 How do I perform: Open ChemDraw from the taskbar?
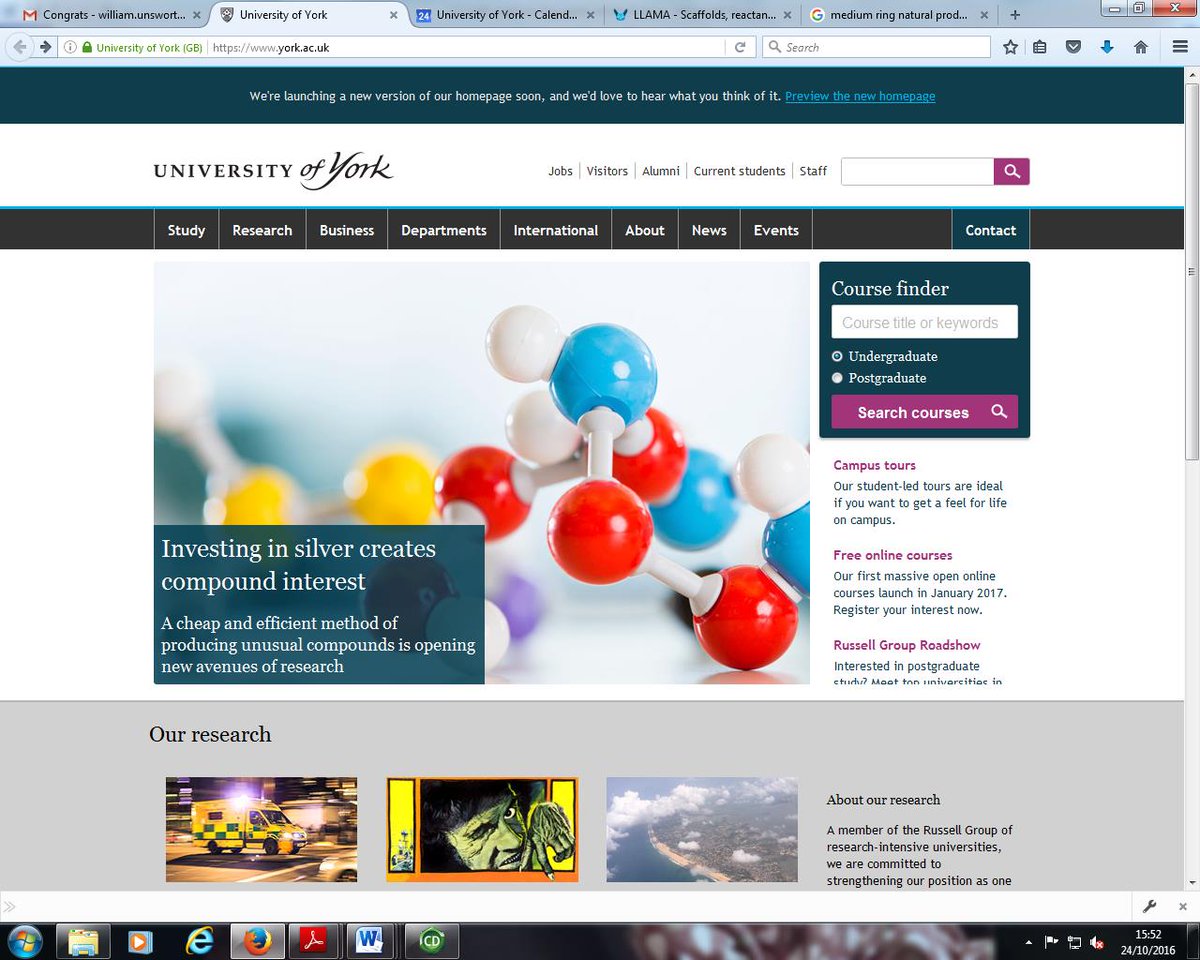(430, 941)
